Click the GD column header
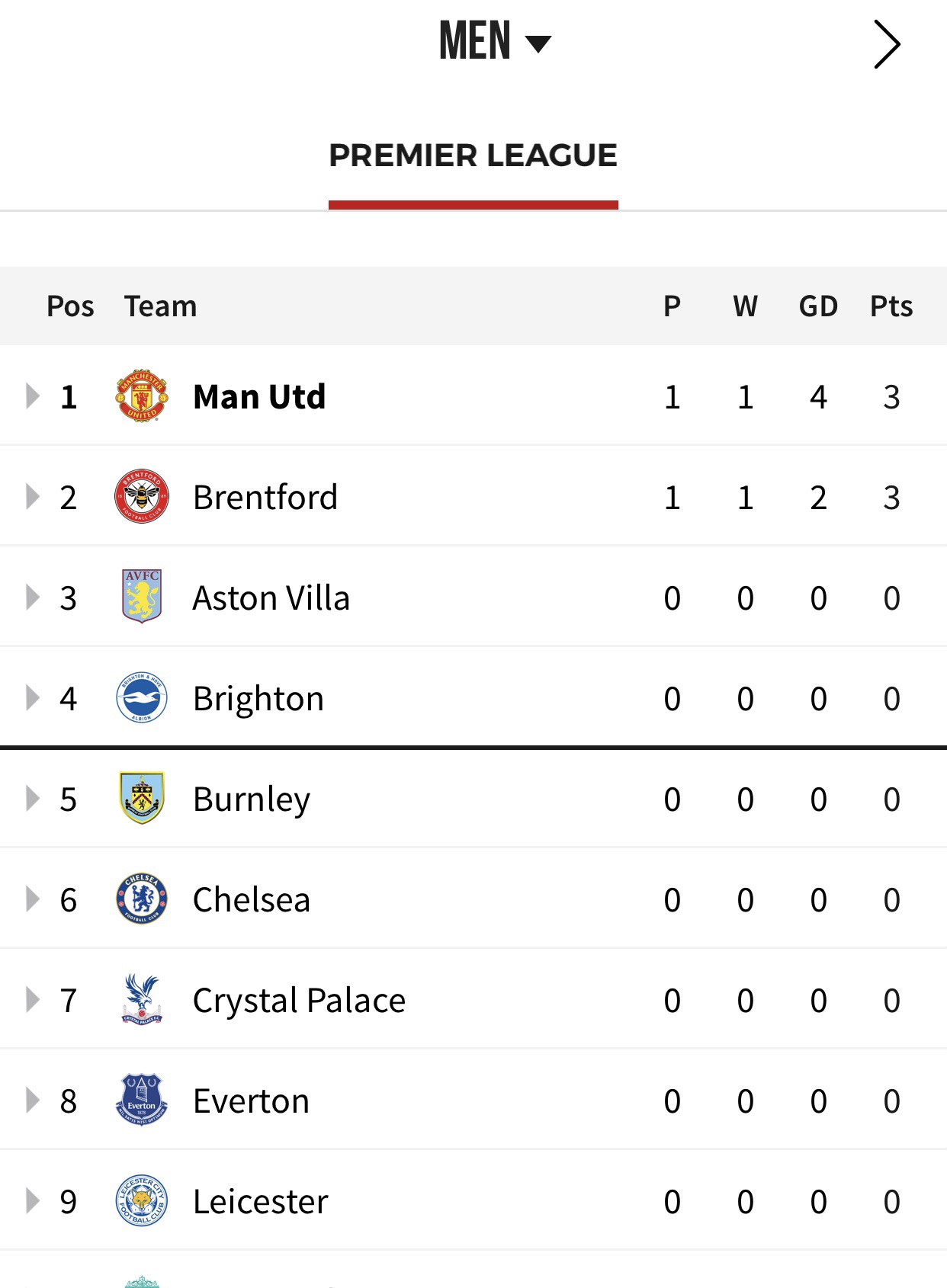Screen dimensions: 947x1288 coord(818,306)
